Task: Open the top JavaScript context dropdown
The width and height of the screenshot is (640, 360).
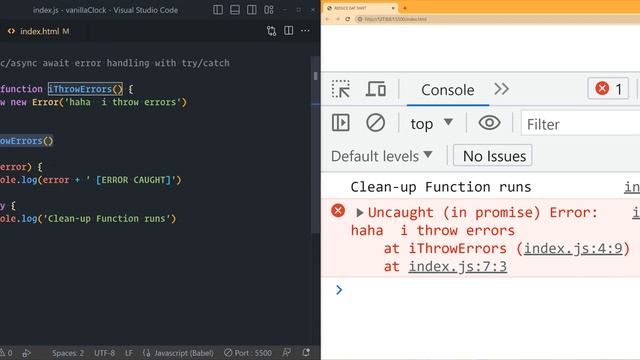Action: point(431,124)
